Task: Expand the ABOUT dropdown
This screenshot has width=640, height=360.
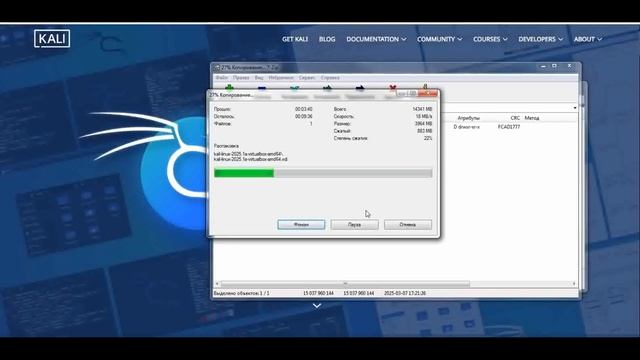Action: tap(588, 39)
